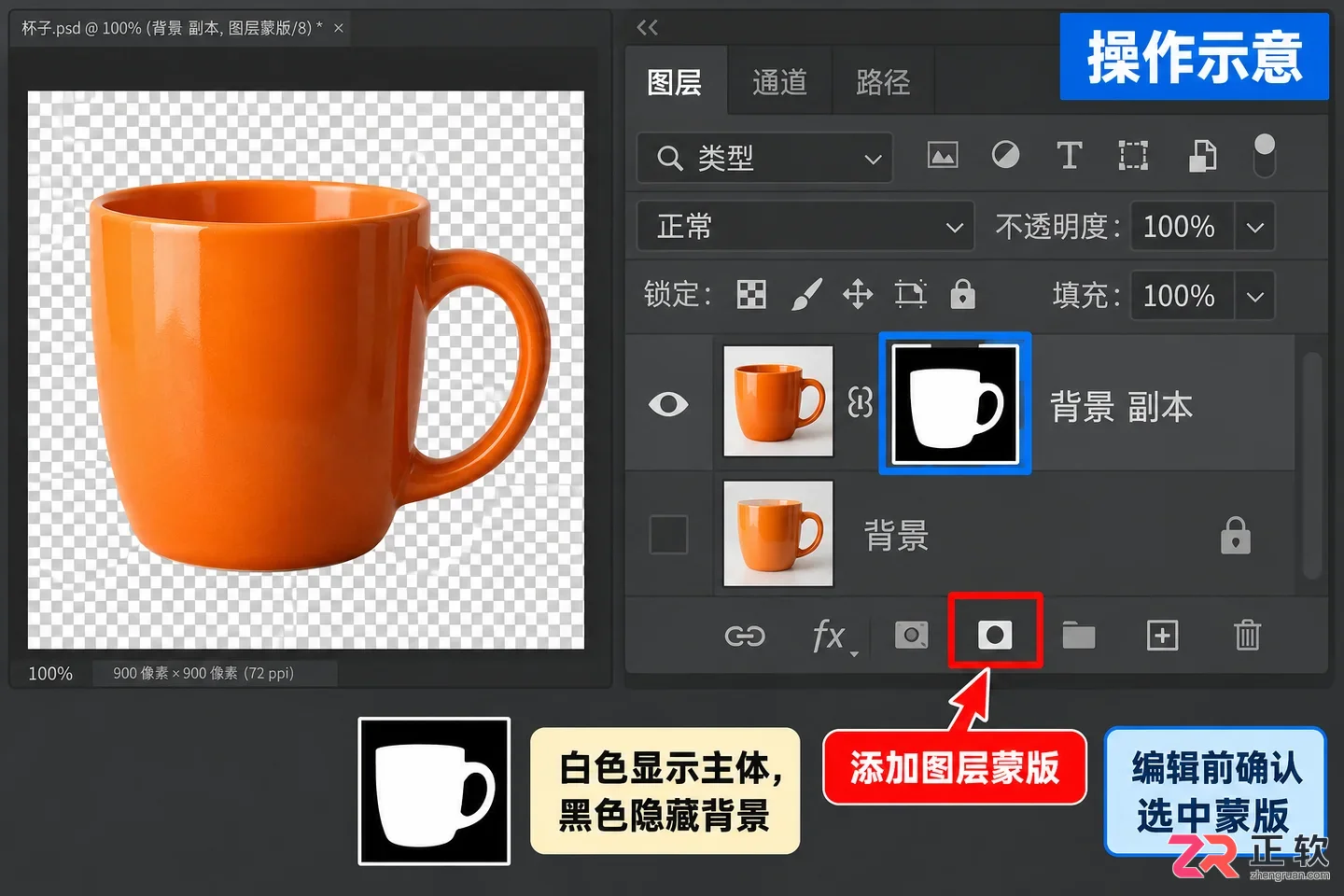Select the 背景 副本 layer image thumbnail

click(x=778, y=401)
